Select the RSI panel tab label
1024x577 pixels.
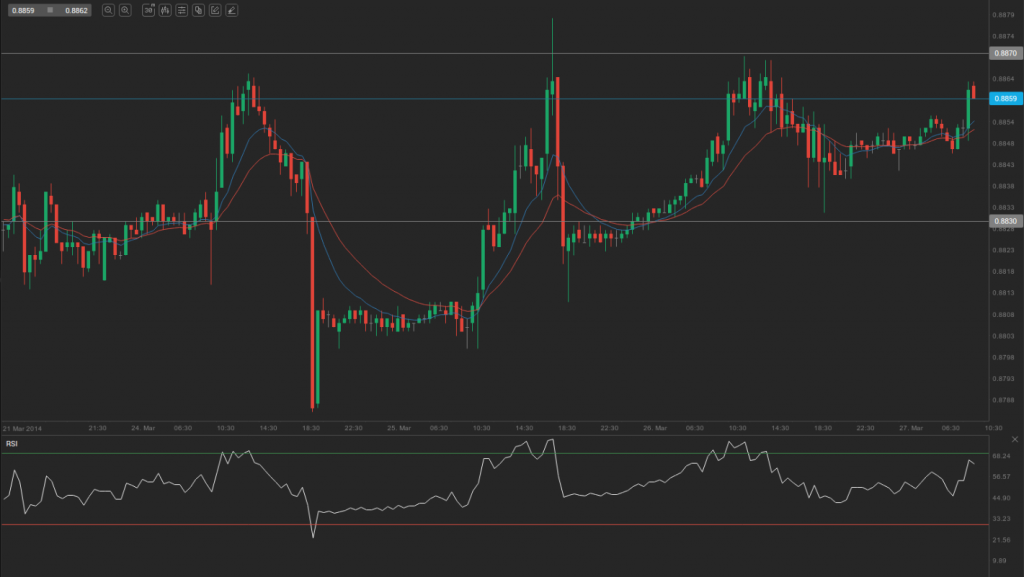(x=14, y=443)
